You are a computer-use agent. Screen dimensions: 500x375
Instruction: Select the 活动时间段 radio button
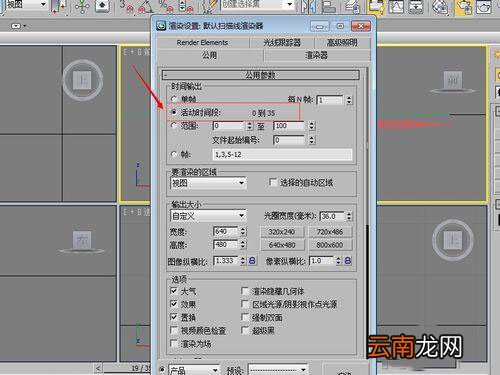coord(174,112)
